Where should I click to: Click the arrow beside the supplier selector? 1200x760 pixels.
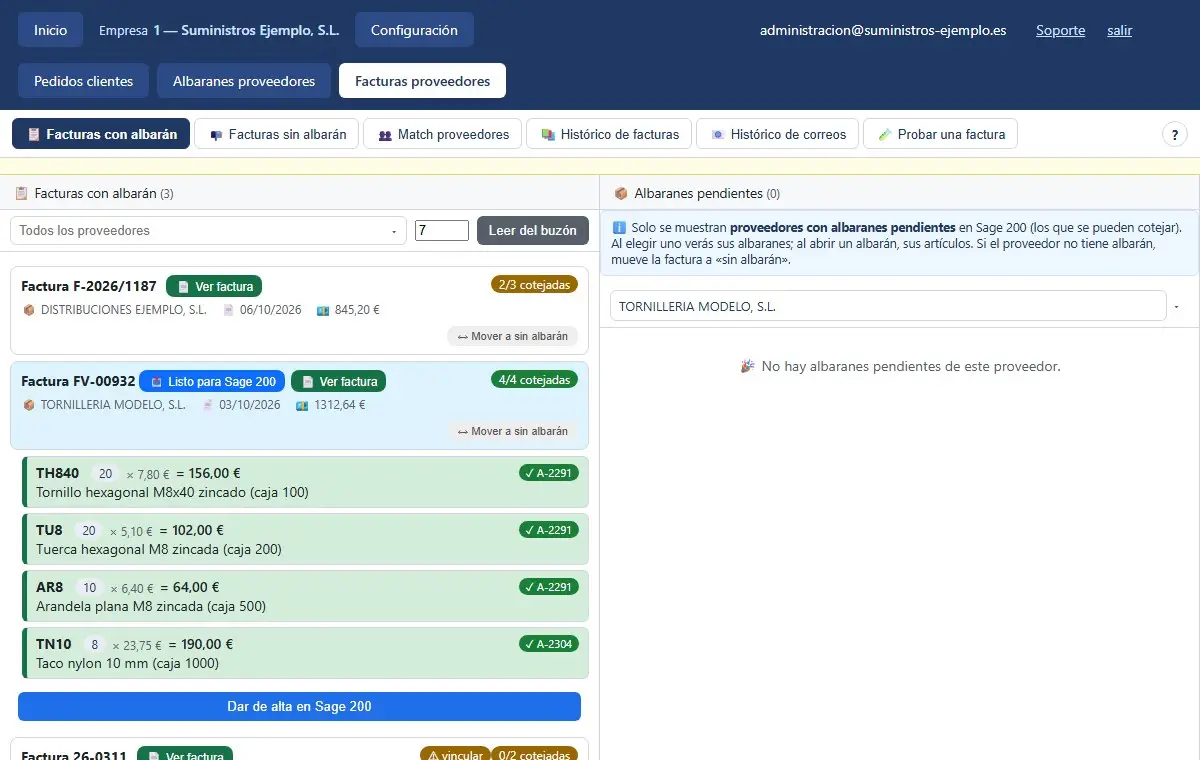1176,307
